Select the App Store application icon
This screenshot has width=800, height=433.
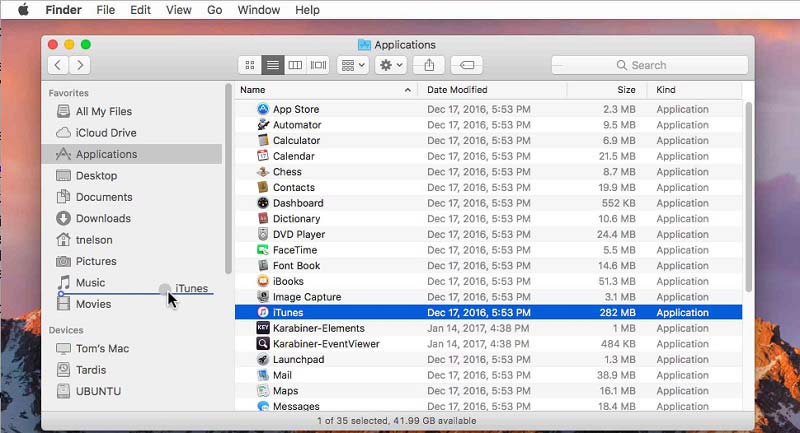(263, 110)
